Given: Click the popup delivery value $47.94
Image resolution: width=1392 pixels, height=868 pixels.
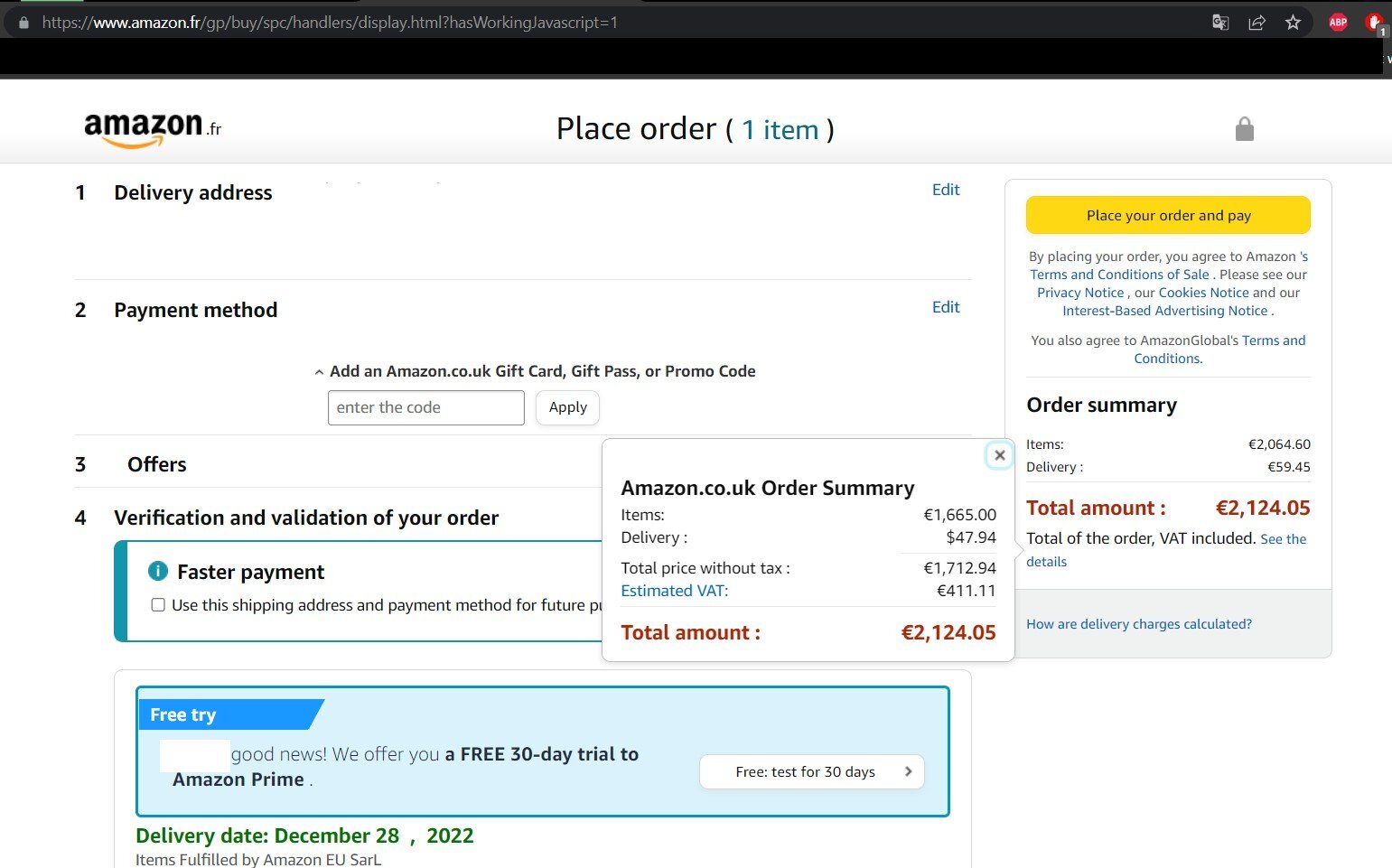Looking at the screenshot, I should pyautogui.click(x=971, y=537).
